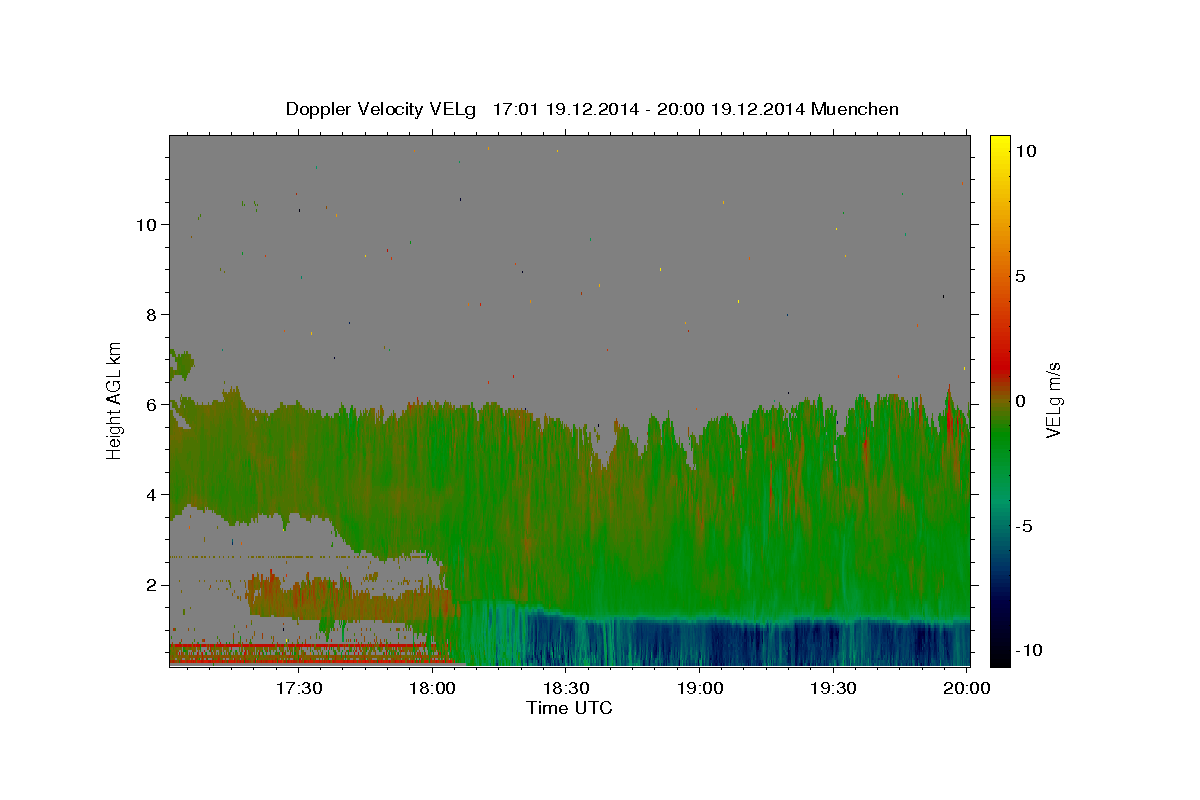Click the 'Time UTC' axis label

569,708
